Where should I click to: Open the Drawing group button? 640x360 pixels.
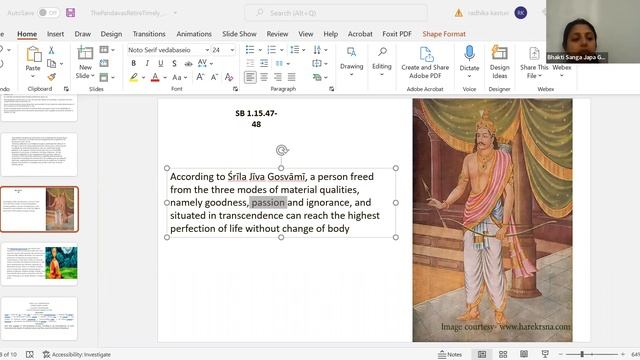coord(351,62)
